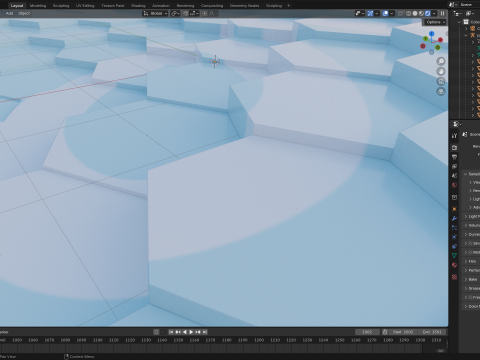Open the Material properties tab
Viewport: 480px width, 360px height.
point(454,265)
